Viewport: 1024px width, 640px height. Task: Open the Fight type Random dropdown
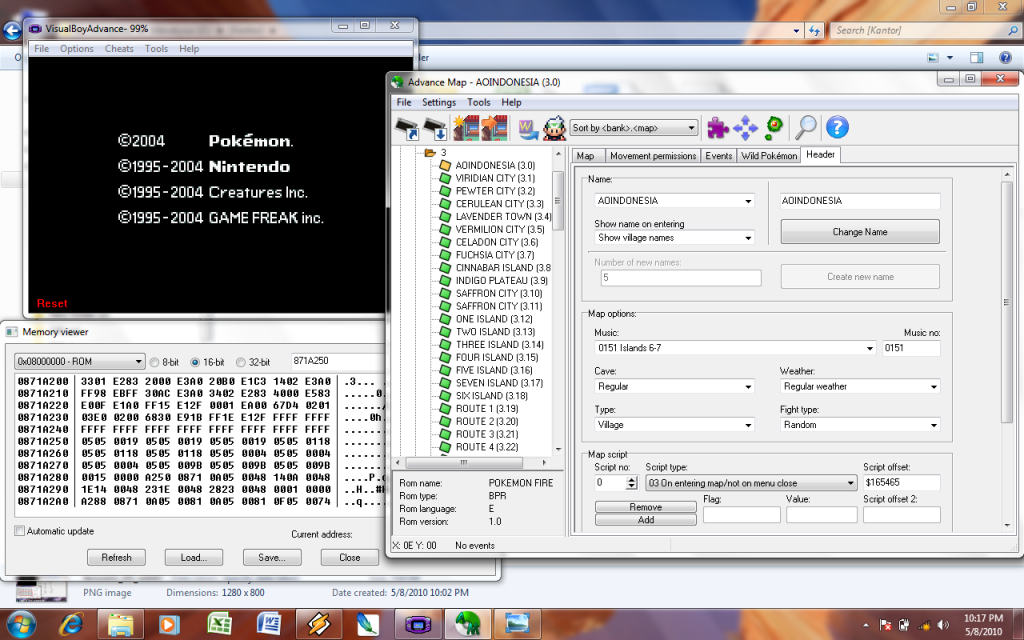[x=859, y=424]
